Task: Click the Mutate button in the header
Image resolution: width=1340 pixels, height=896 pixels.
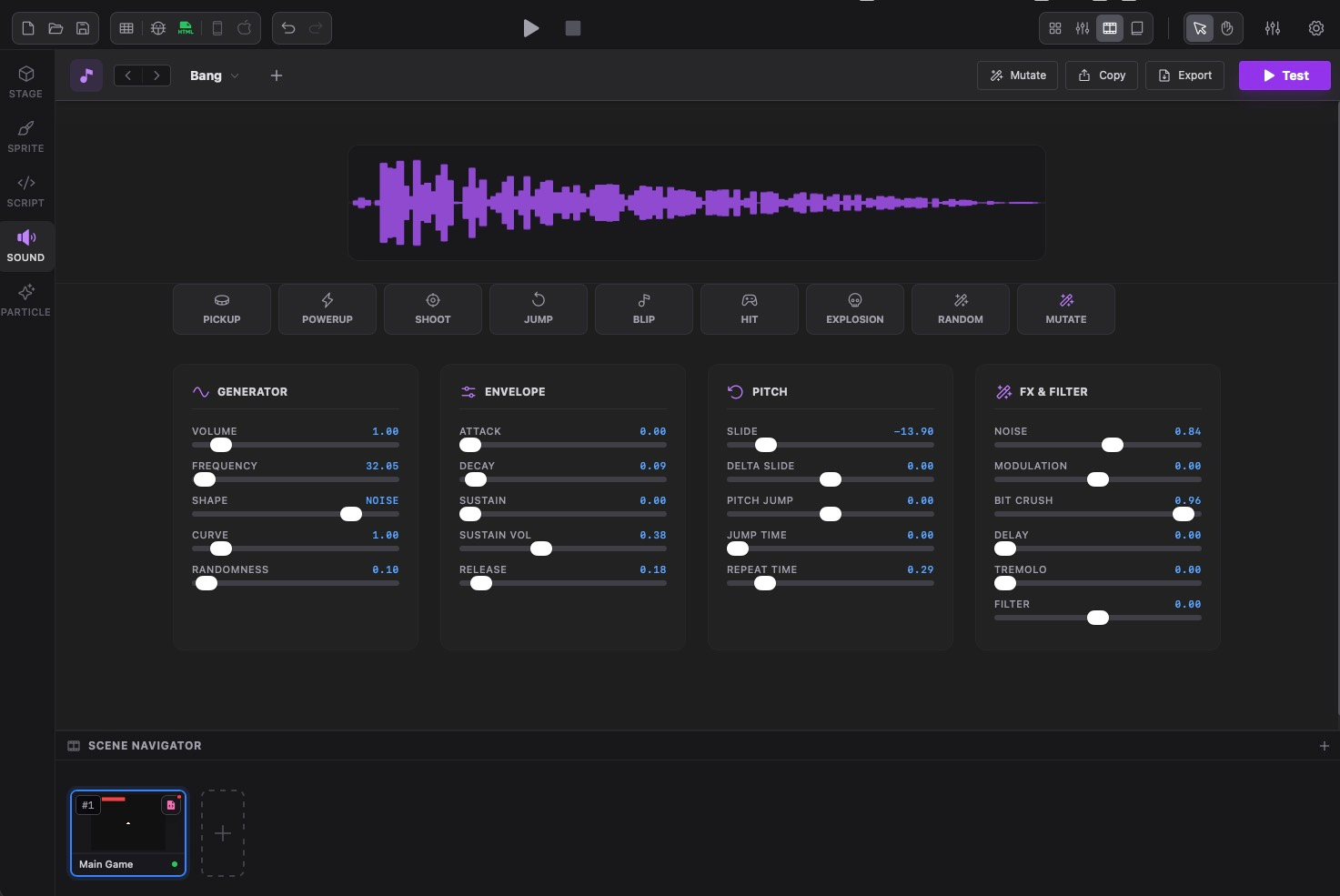Action: coord(1018,76)
